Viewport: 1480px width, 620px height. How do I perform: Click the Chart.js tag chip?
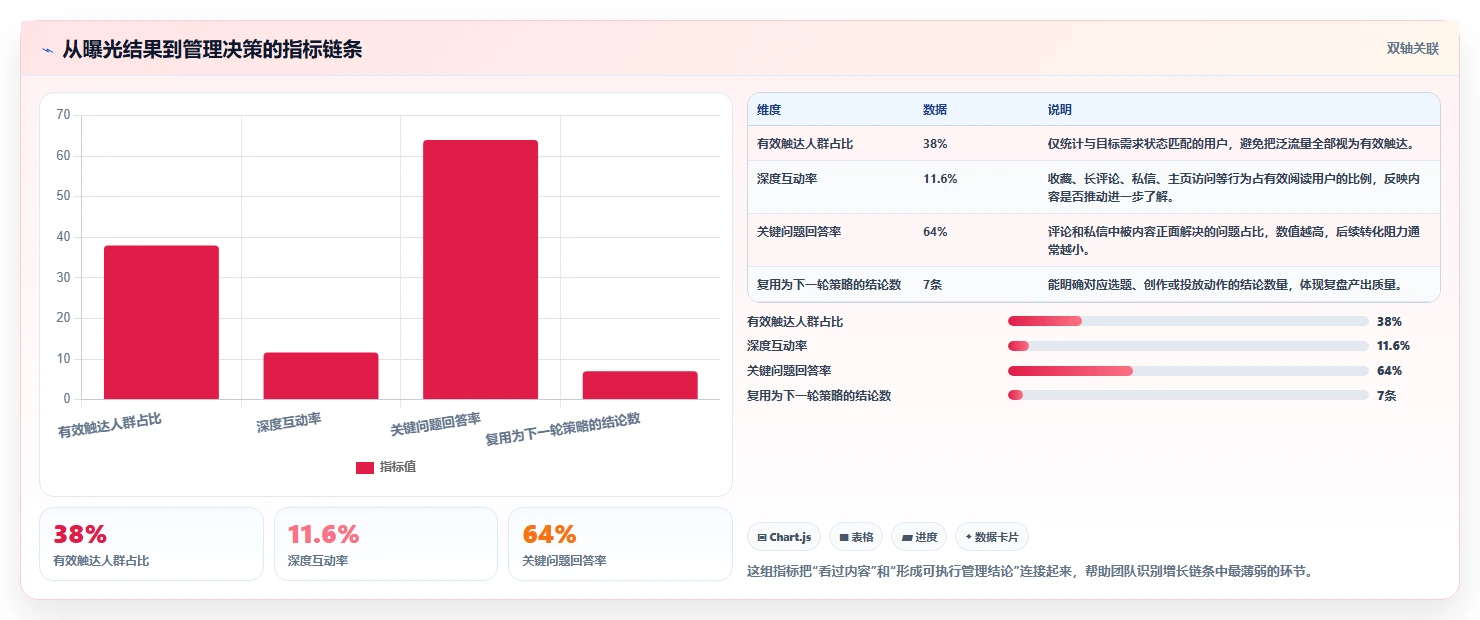(x=784, y=537)
